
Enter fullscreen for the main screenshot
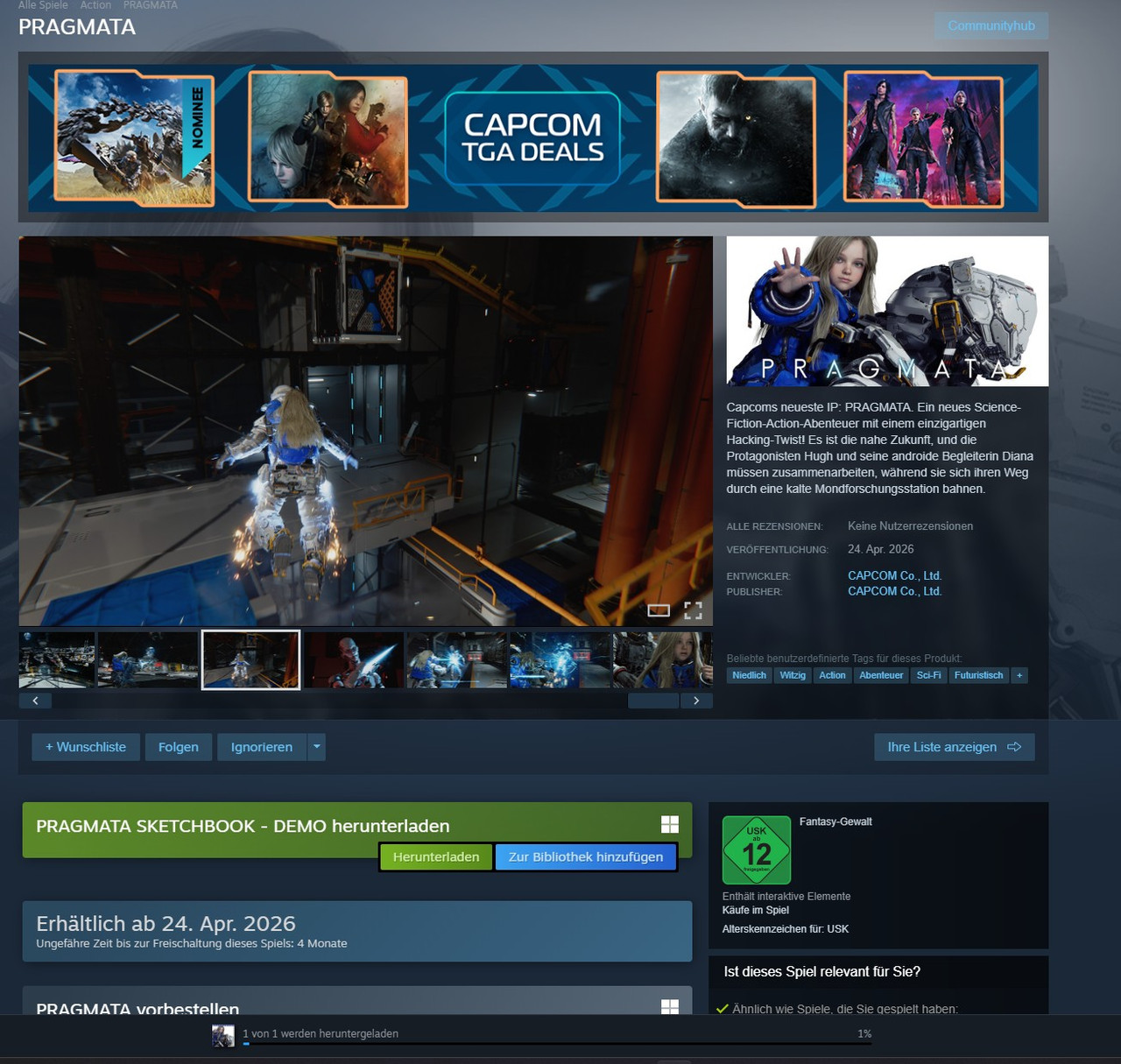click(x=693, y=610)
